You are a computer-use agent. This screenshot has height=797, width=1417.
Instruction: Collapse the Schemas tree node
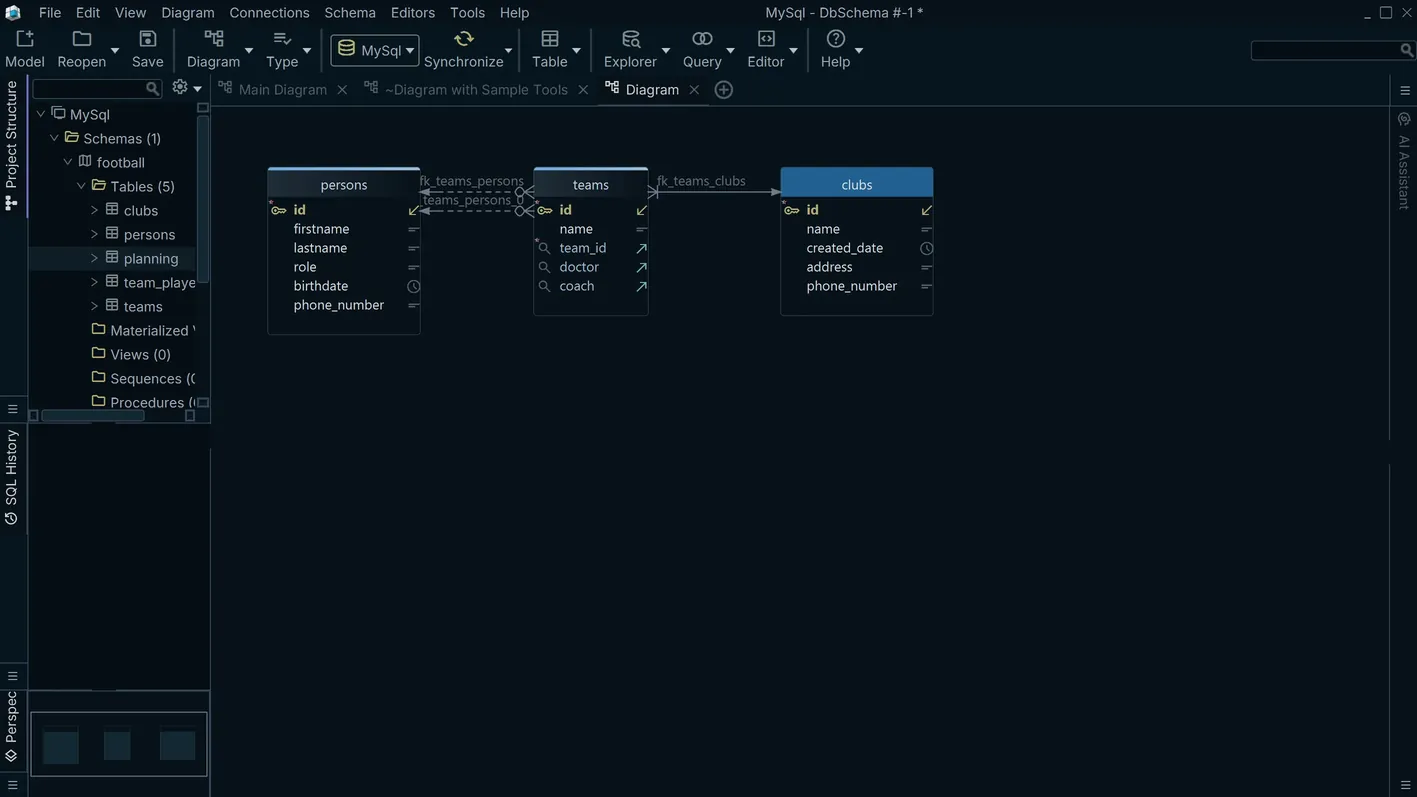[x=54, y=137]
